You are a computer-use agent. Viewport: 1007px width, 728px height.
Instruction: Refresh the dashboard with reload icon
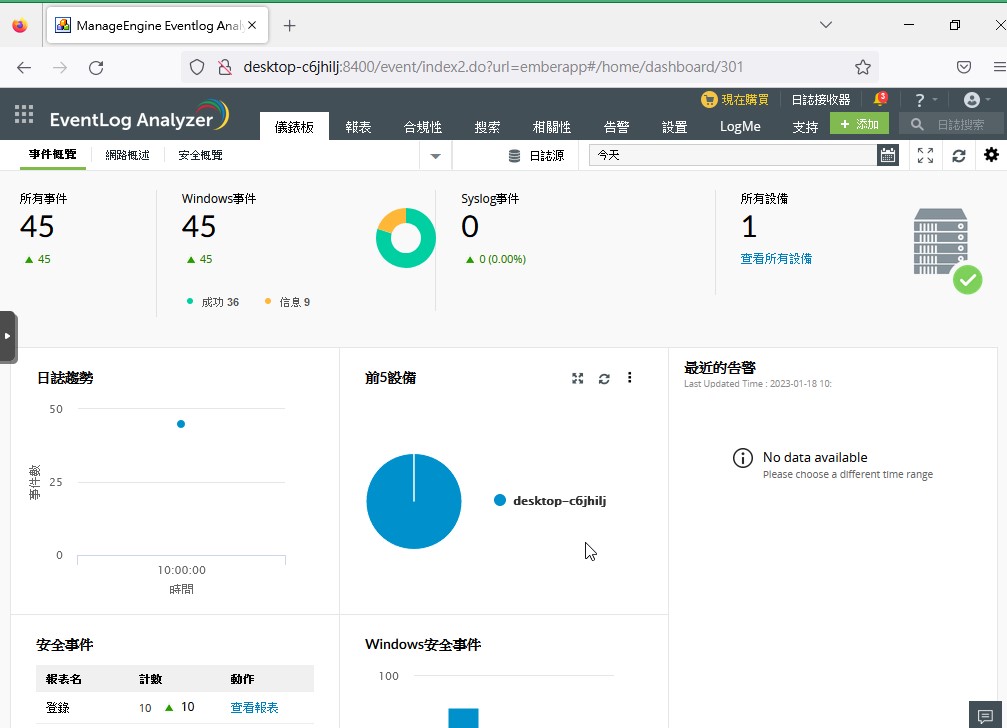point(958,155)
